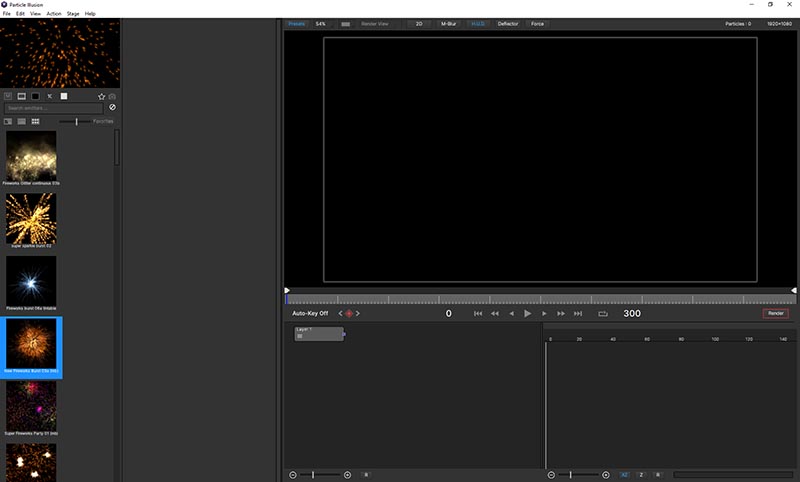Click the star favorite icon

click(x=102, y=96)
